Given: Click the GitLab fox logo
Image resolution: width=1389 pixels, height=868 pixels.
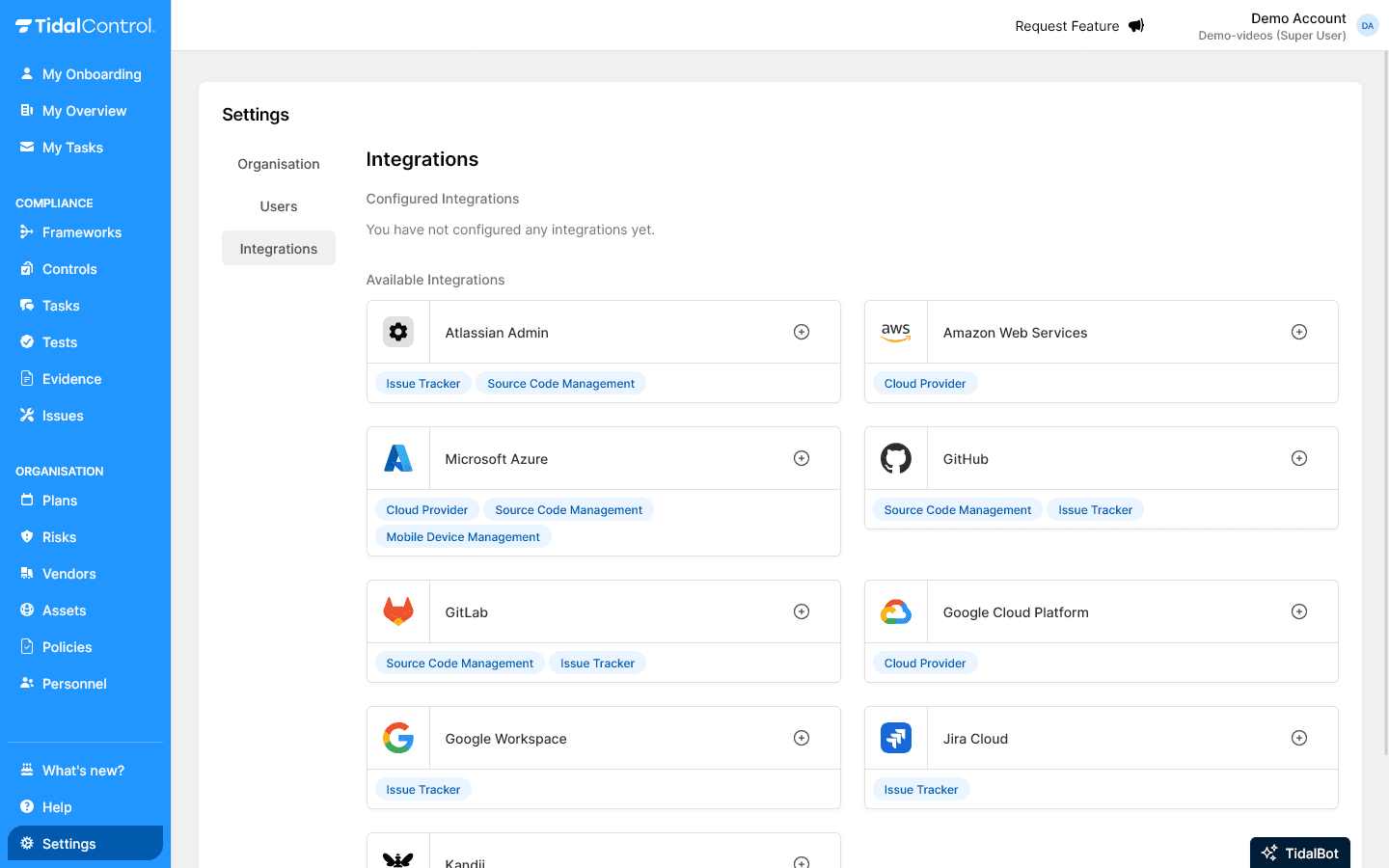Looking at the screenshot, I should click(x=397, y=610).
